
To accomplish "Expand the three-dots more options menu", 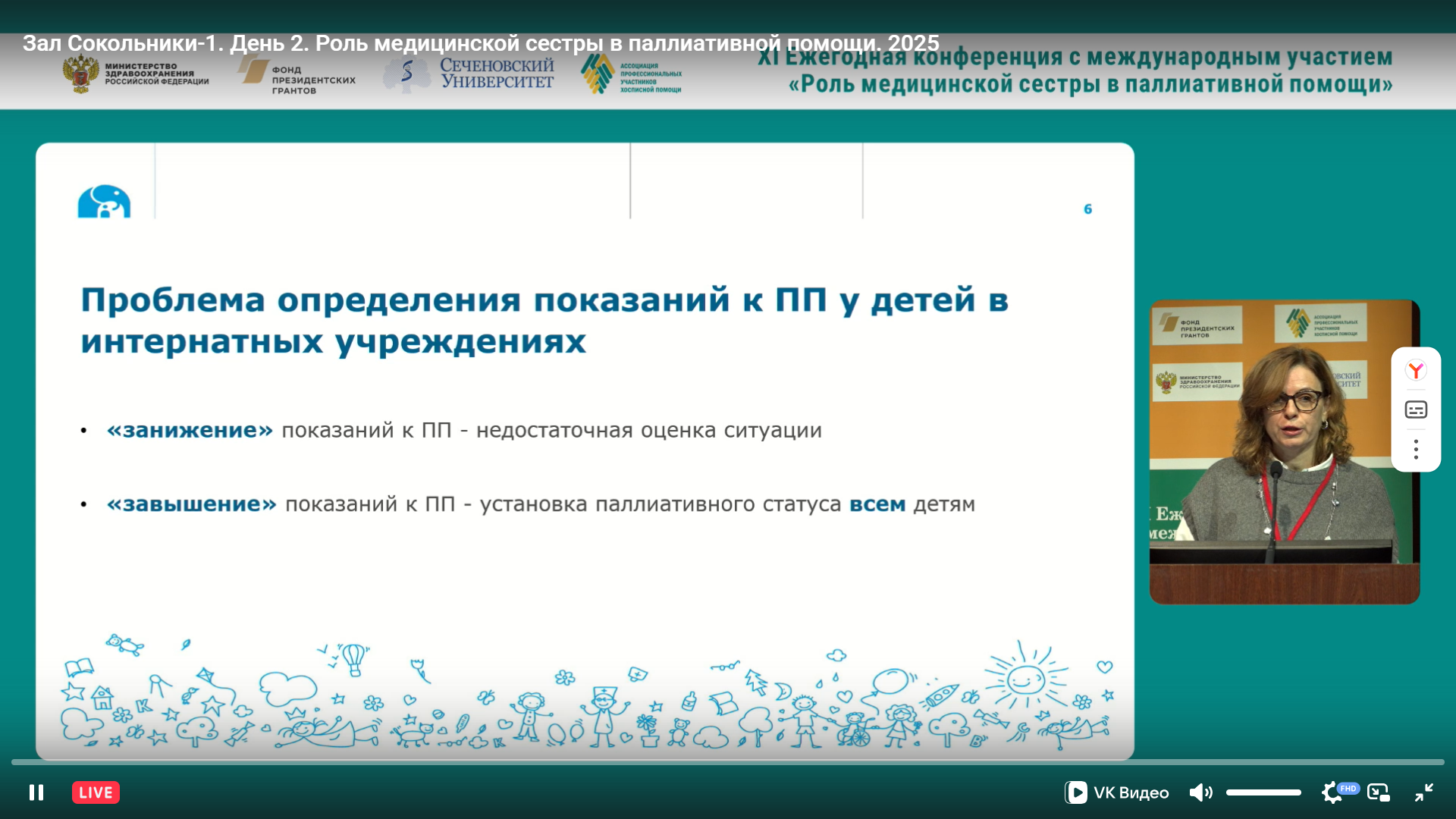I will 1416,450.
